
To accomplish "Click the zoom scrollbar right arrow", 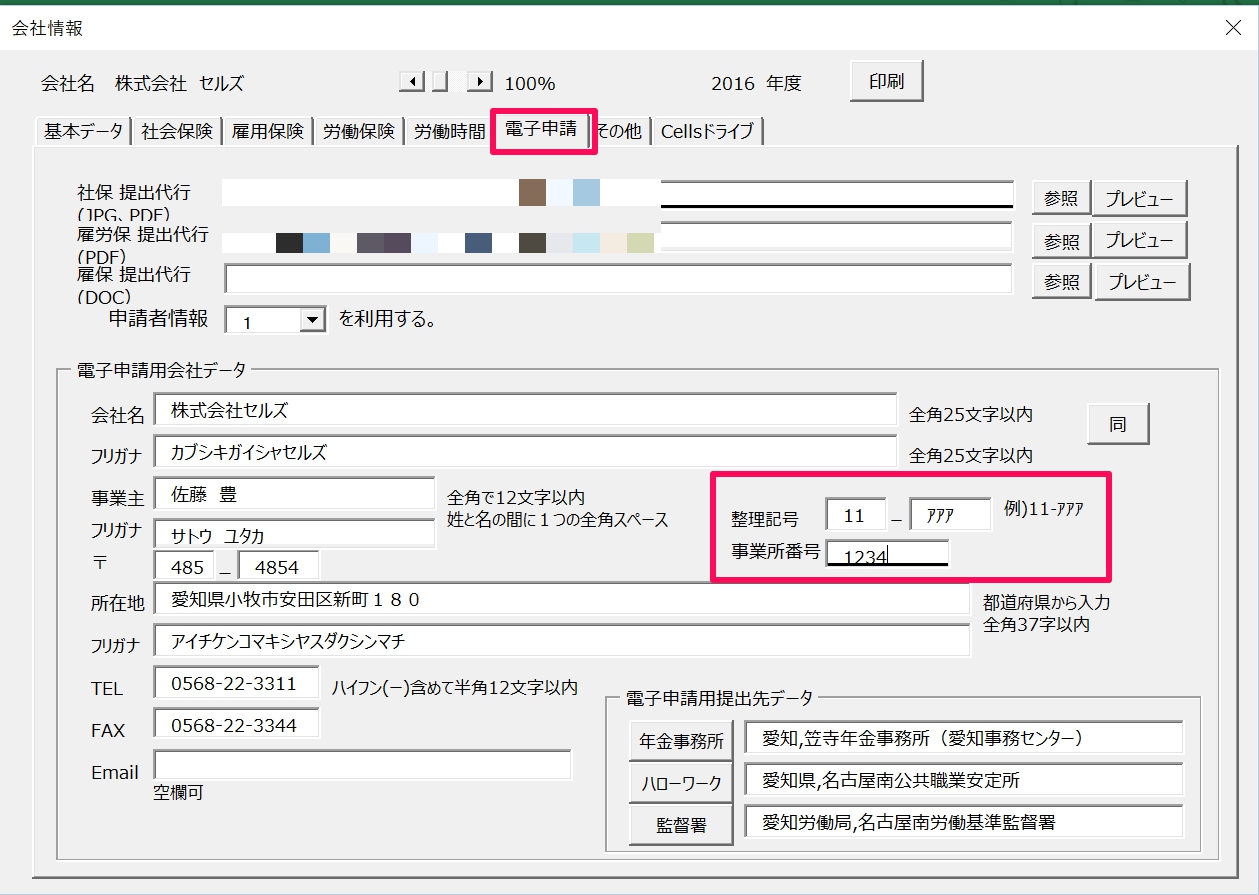I will (480, 82).
